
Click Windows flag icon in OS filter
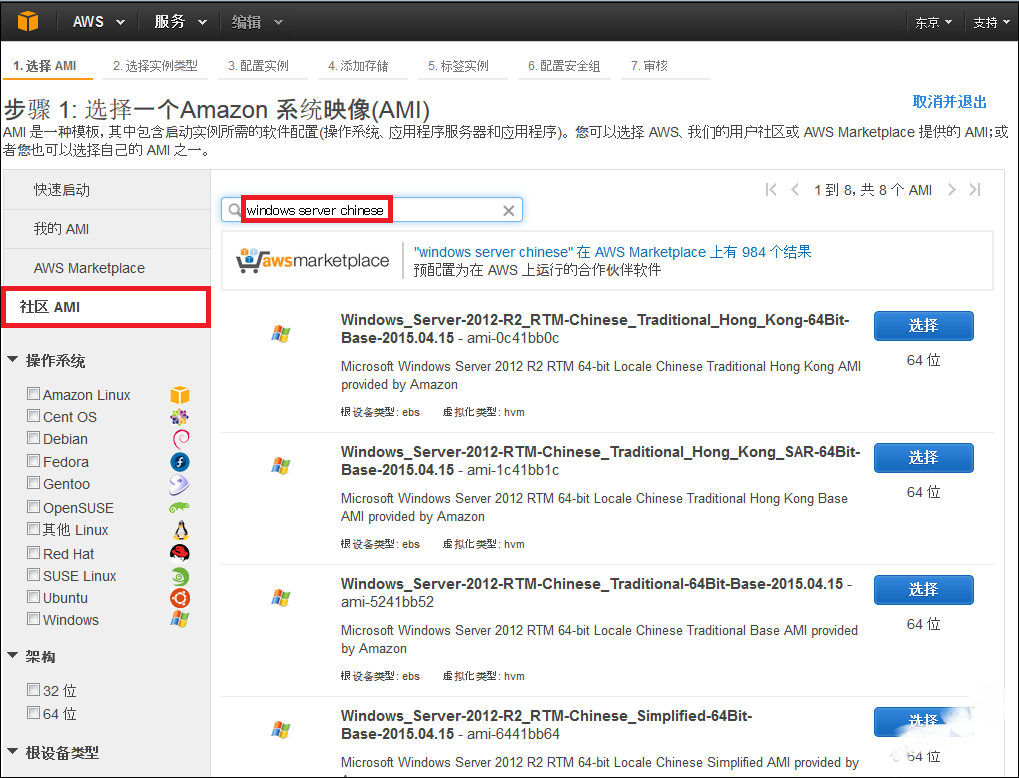coord(180,620)
